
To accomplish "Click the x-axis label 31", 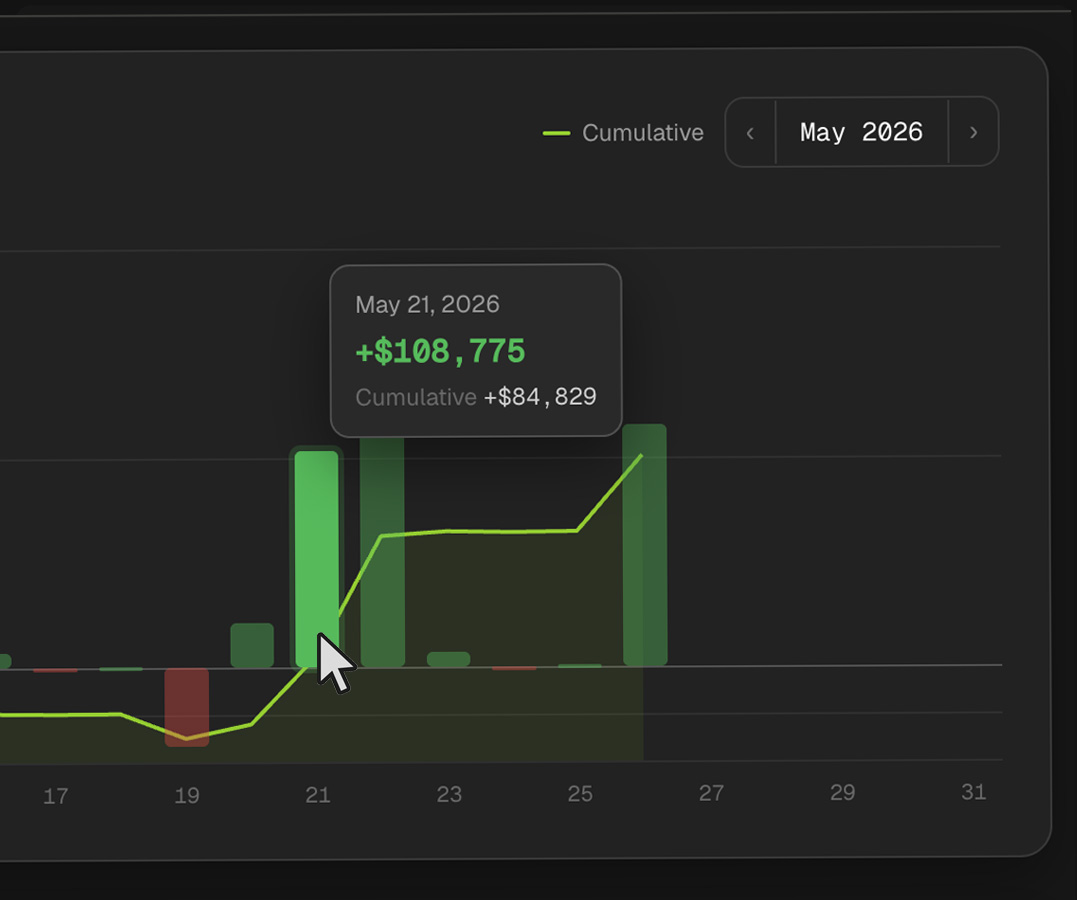I will coord(974,791).
